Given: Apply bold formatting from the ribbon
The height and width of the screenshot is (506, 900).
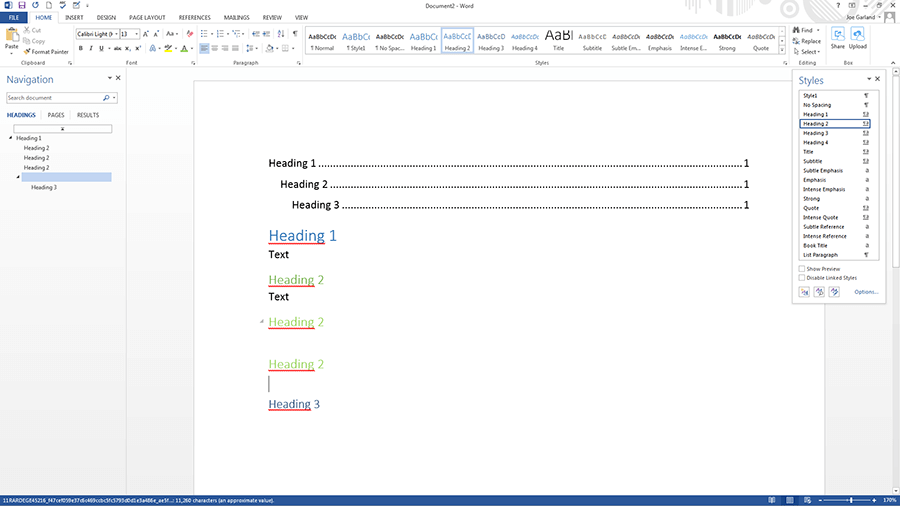Looking at the screenshot, I should (80, 48).
